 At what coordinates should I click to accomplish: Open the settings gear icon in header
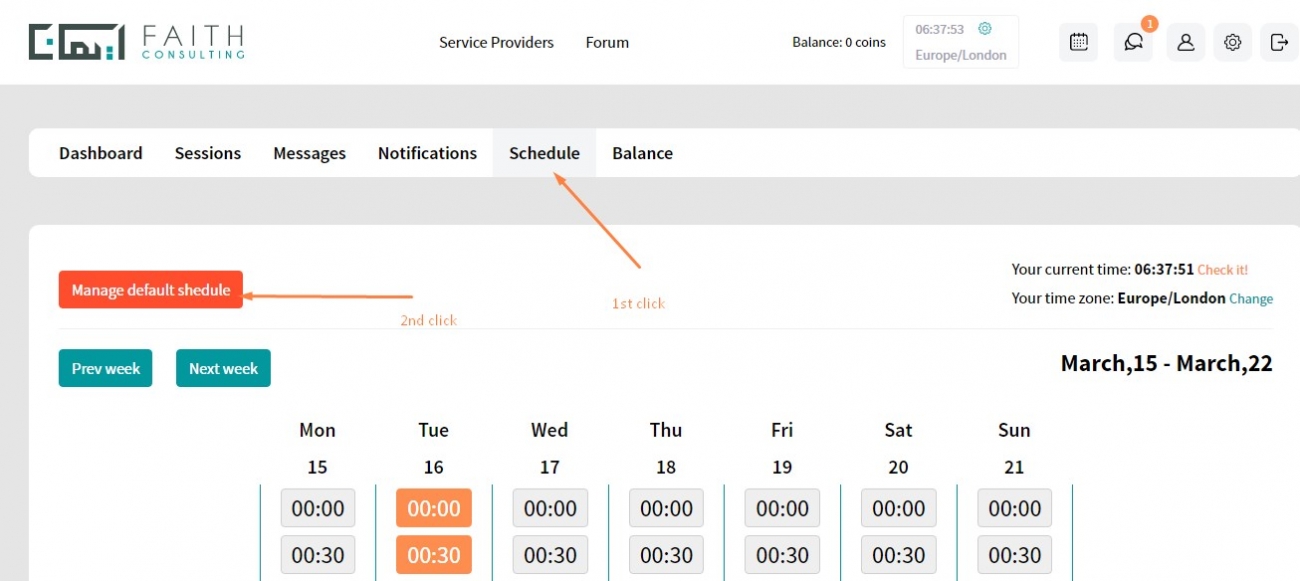(x=1233, y=42)
